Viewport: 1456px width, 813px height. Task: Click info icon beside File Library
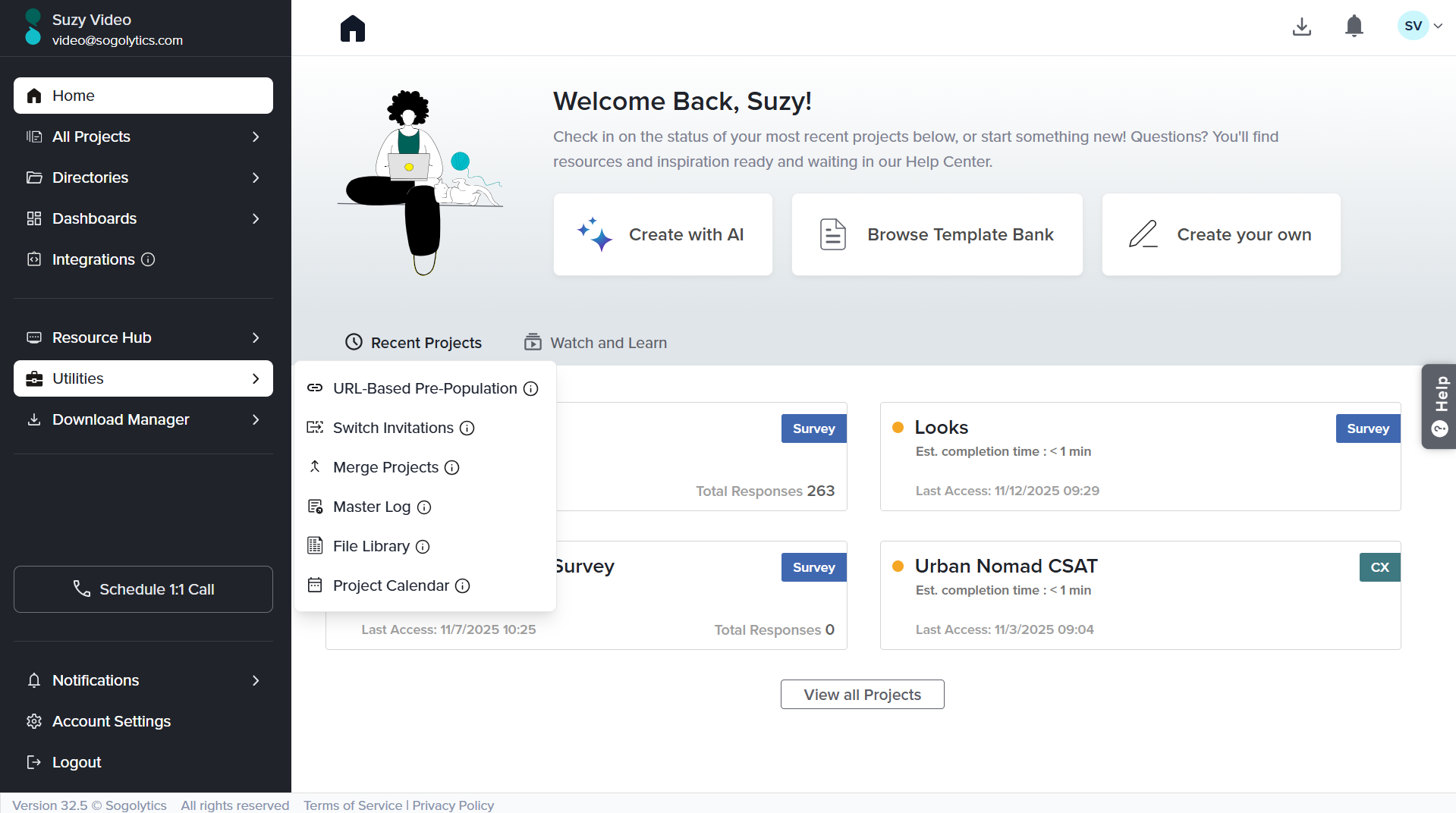point(423,547)
